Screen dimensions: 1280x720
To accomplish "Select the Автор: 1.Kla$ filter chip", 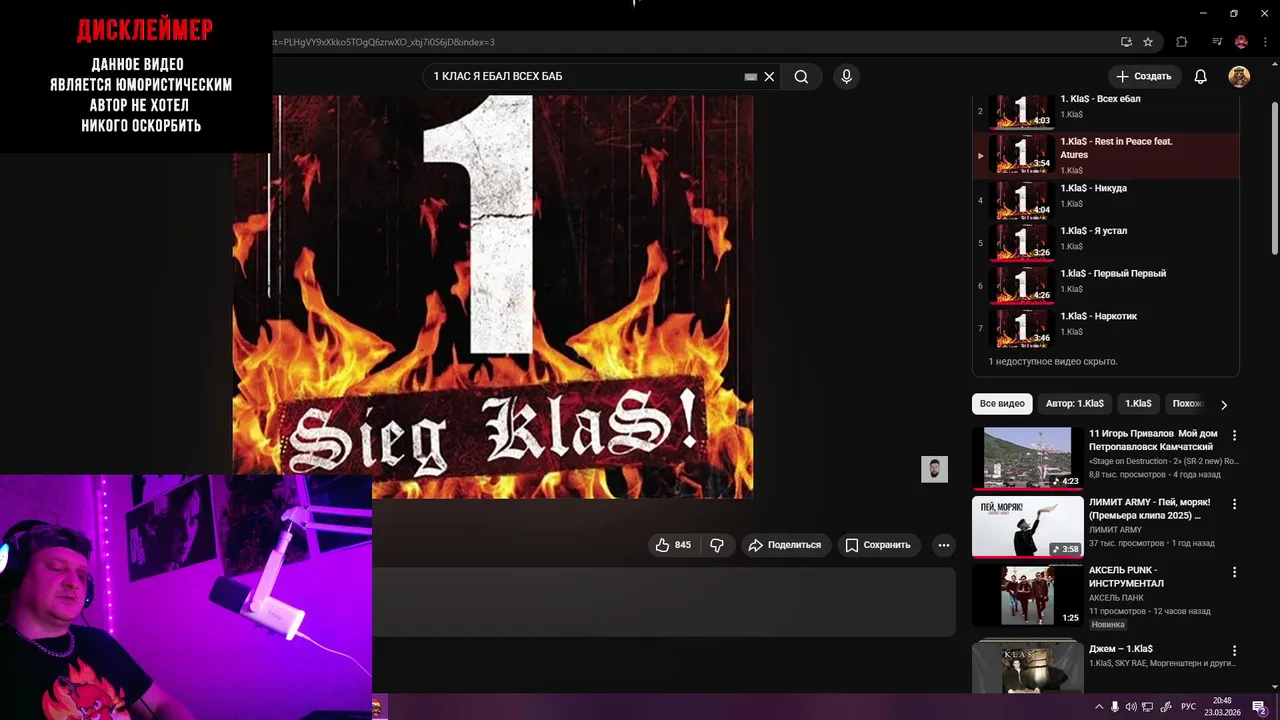I will click(1075, 404).
